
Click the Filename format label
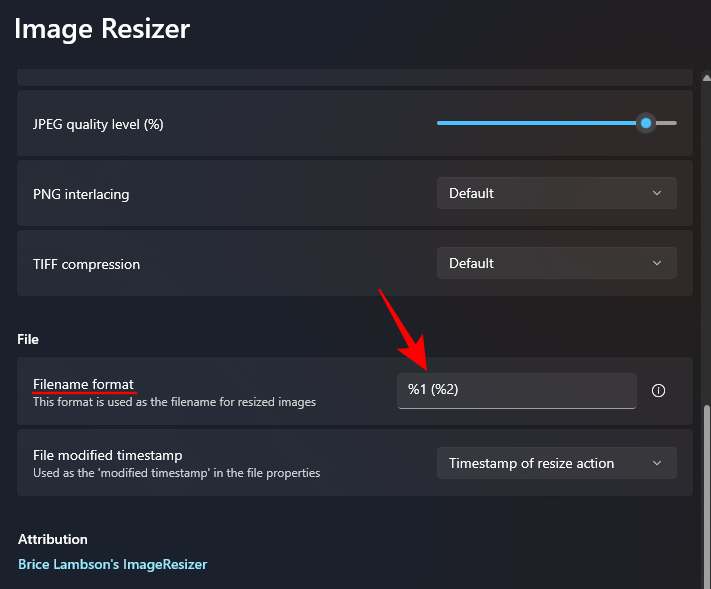(83, 384)
